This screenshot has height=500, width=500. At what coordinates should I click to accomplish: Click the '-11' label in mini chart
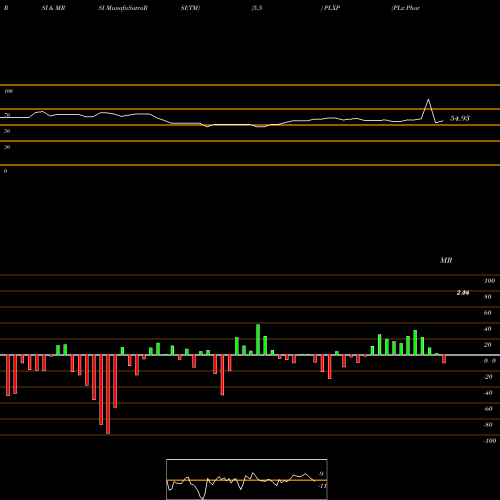point(322,486)
